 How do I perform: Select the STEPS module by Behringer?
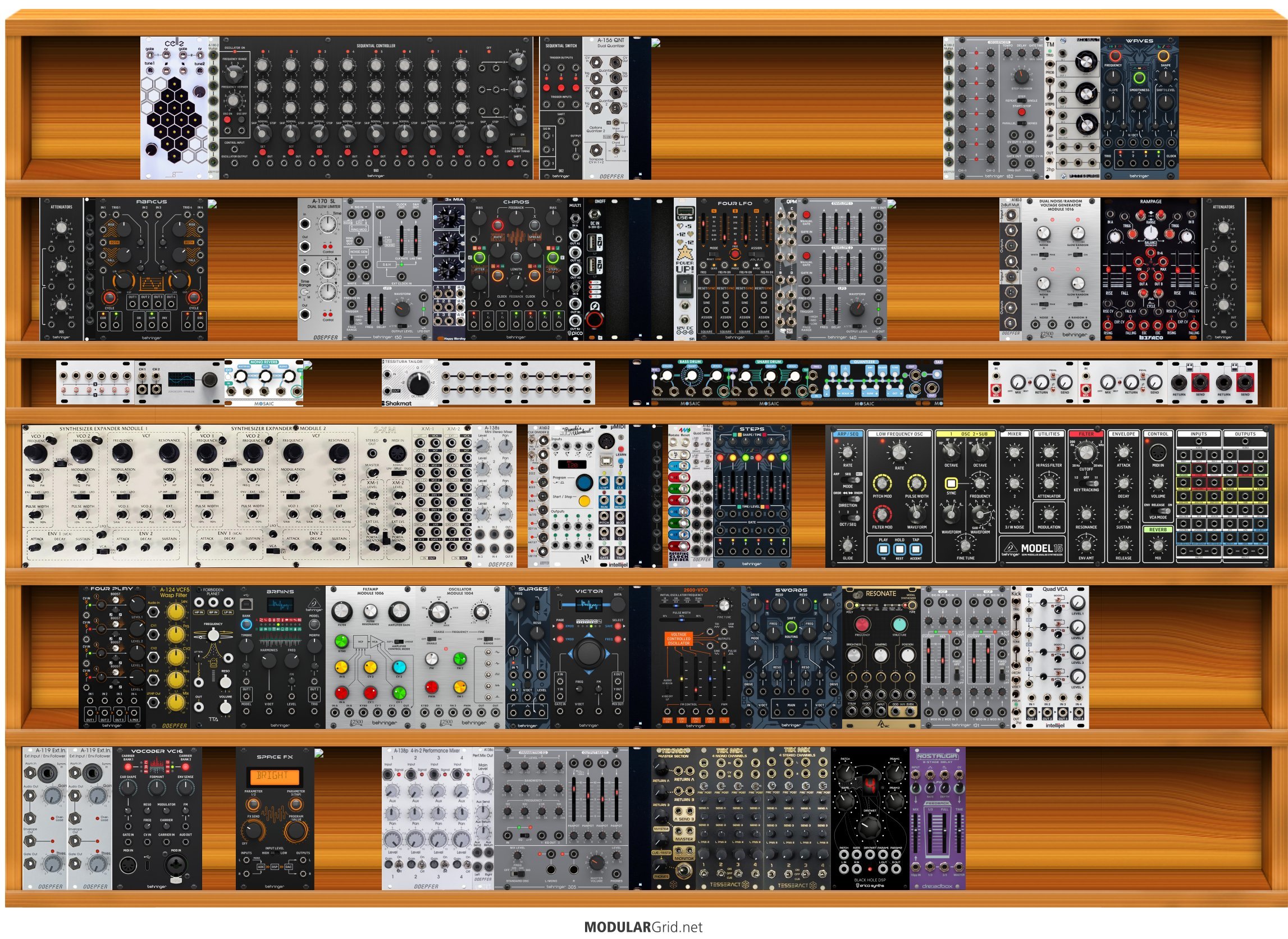(x=752, y=496)
